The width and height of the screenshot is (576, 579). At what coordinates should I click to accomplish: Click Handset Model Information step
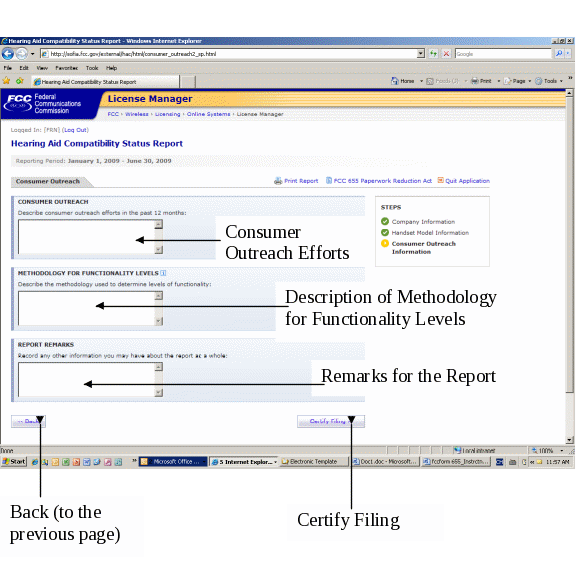425,233
